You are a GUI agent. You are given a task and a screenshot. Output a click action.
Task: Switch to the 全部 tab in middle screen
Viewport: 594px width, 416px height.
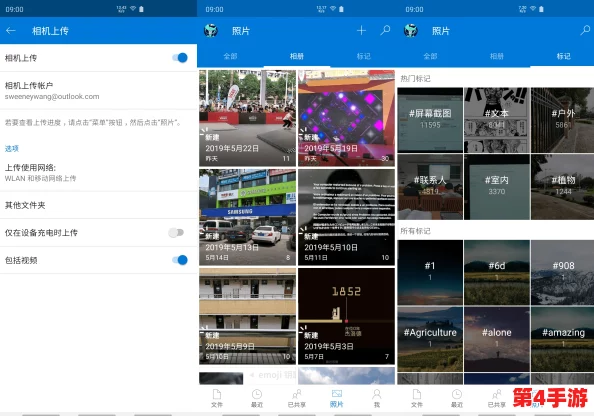[230, 56]
